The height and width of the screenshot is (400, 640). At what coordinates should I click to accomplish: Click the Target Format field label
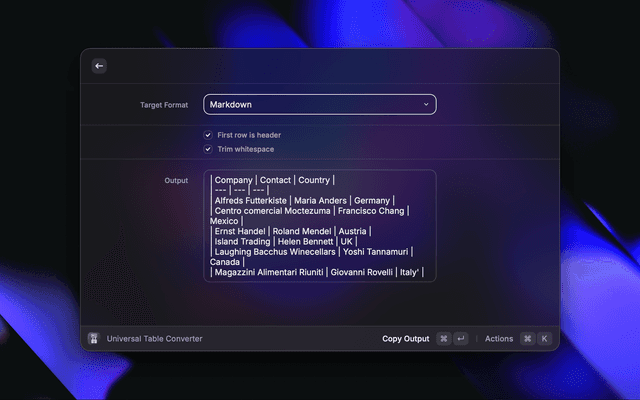tap(164, 104)
